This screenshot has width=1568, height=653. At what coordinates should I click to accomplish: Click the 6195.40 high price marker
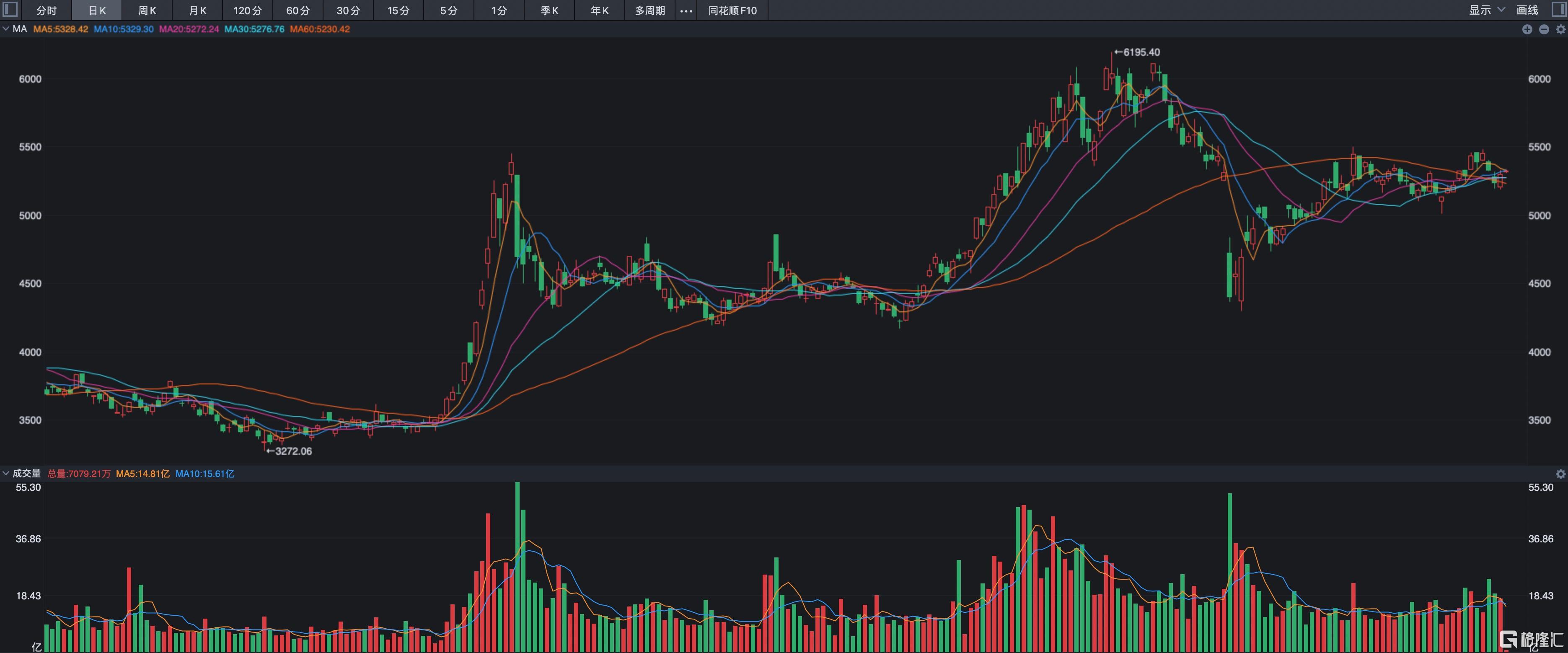(1137, 52)
